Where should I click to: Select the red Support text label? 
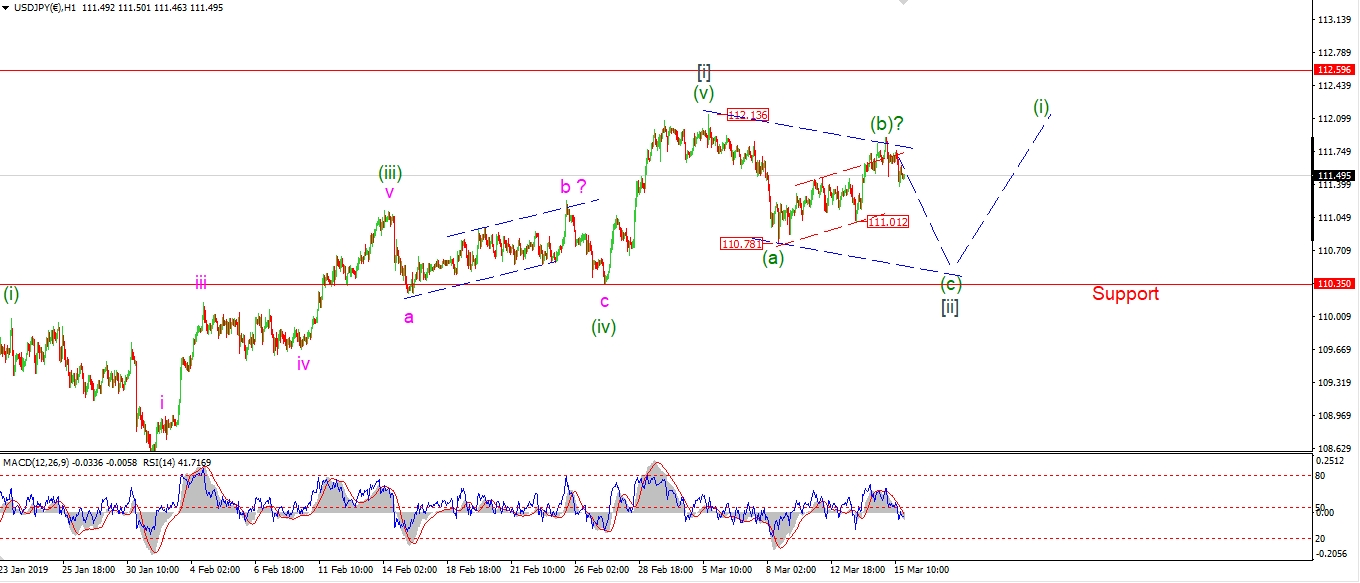[1125, 294]
